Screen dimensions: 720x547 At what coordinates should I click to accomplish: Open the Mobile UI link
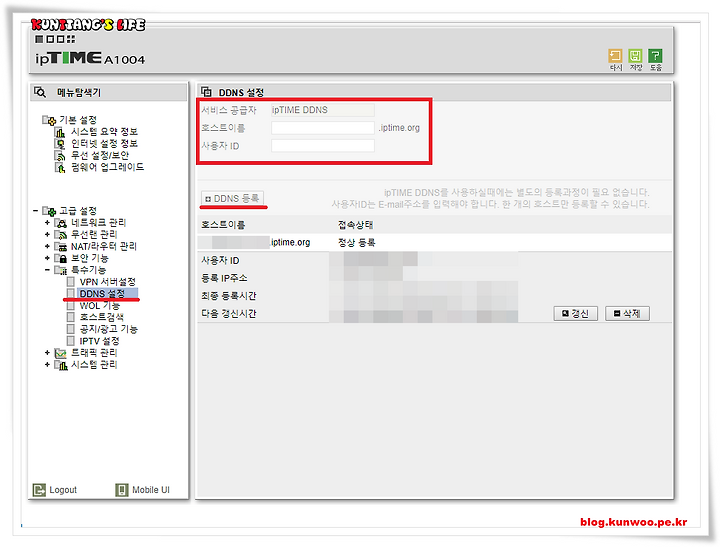151,490
